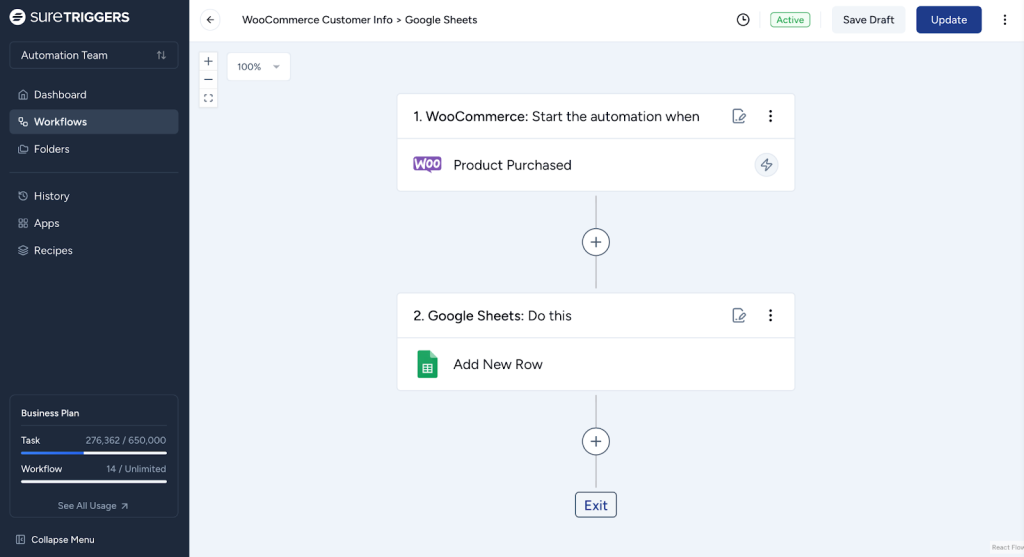Viewport: 1024px width, 557px height.
Task: Open Recipes in the sidebar
Action: tap(53, 251)
